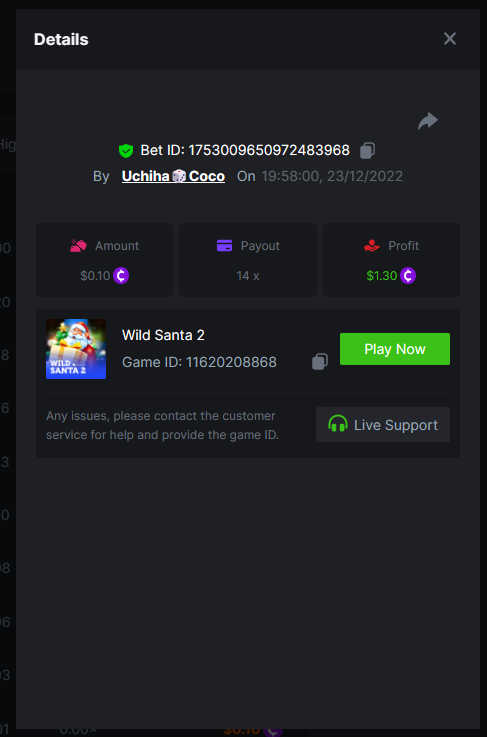
Task: Click the green $1.30 profit value
Action: pyautogui.click(x=382, y=275)
